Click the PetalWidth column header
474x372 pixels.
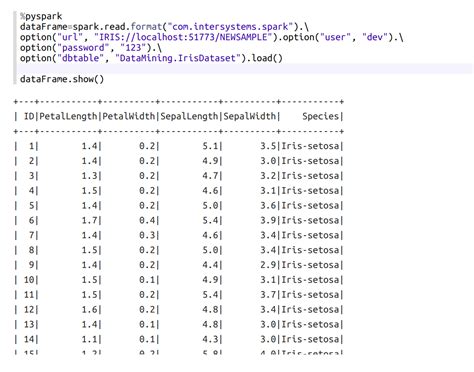click(128, 116)
